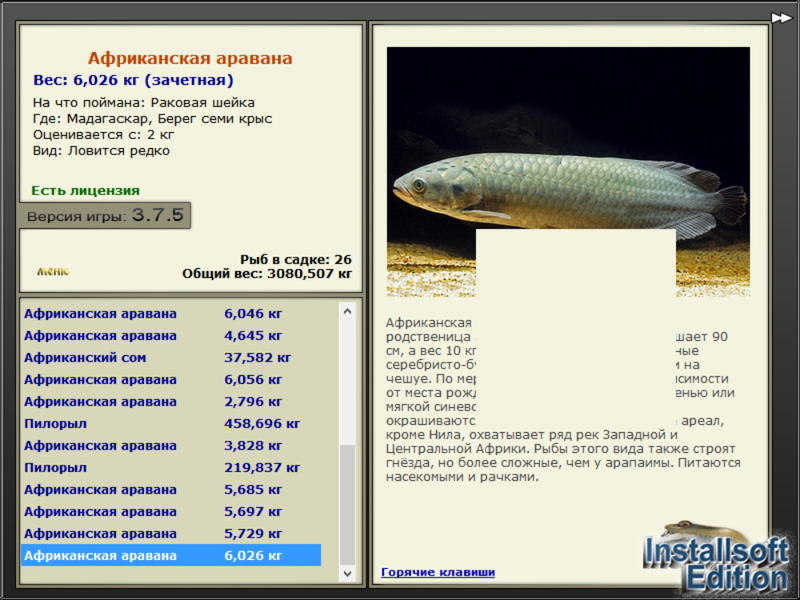Click the Африканская аравана fish title
This screenshot has height=600, width=800.
(x=190, y=58)
